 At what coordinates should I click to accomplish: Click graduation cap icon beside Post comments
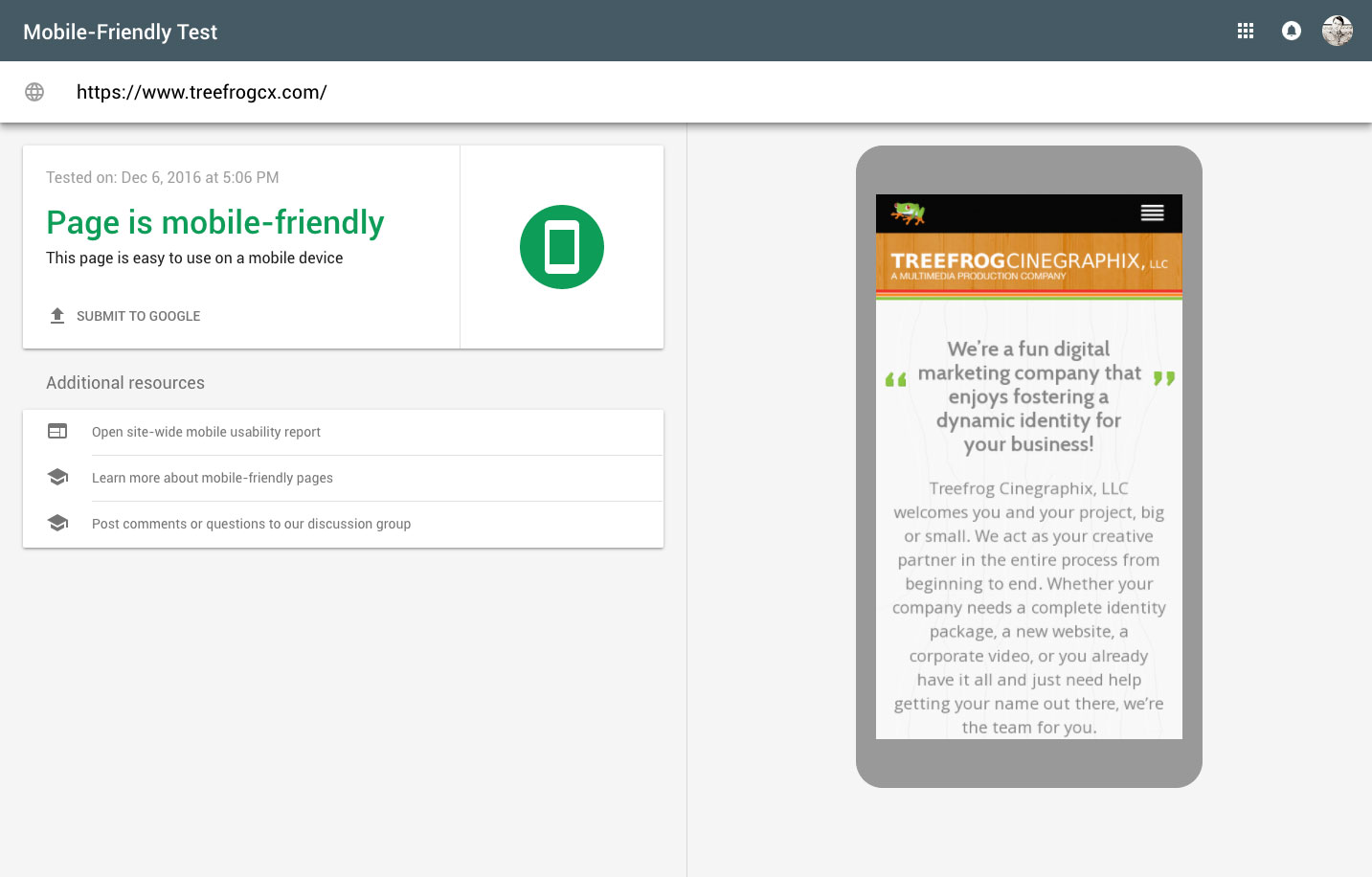(57, 523)
